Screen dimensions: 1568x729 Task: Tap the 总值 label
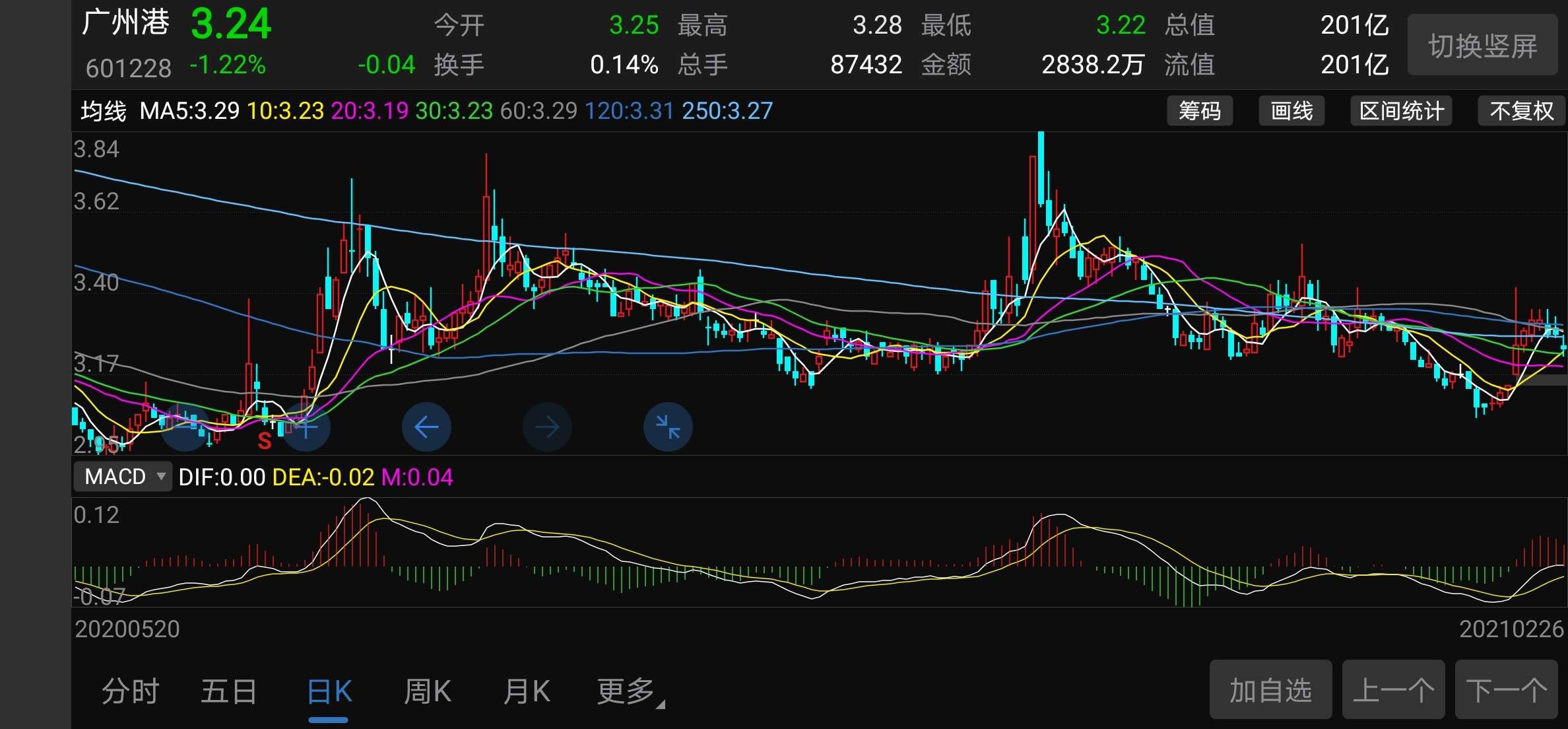1189,25
